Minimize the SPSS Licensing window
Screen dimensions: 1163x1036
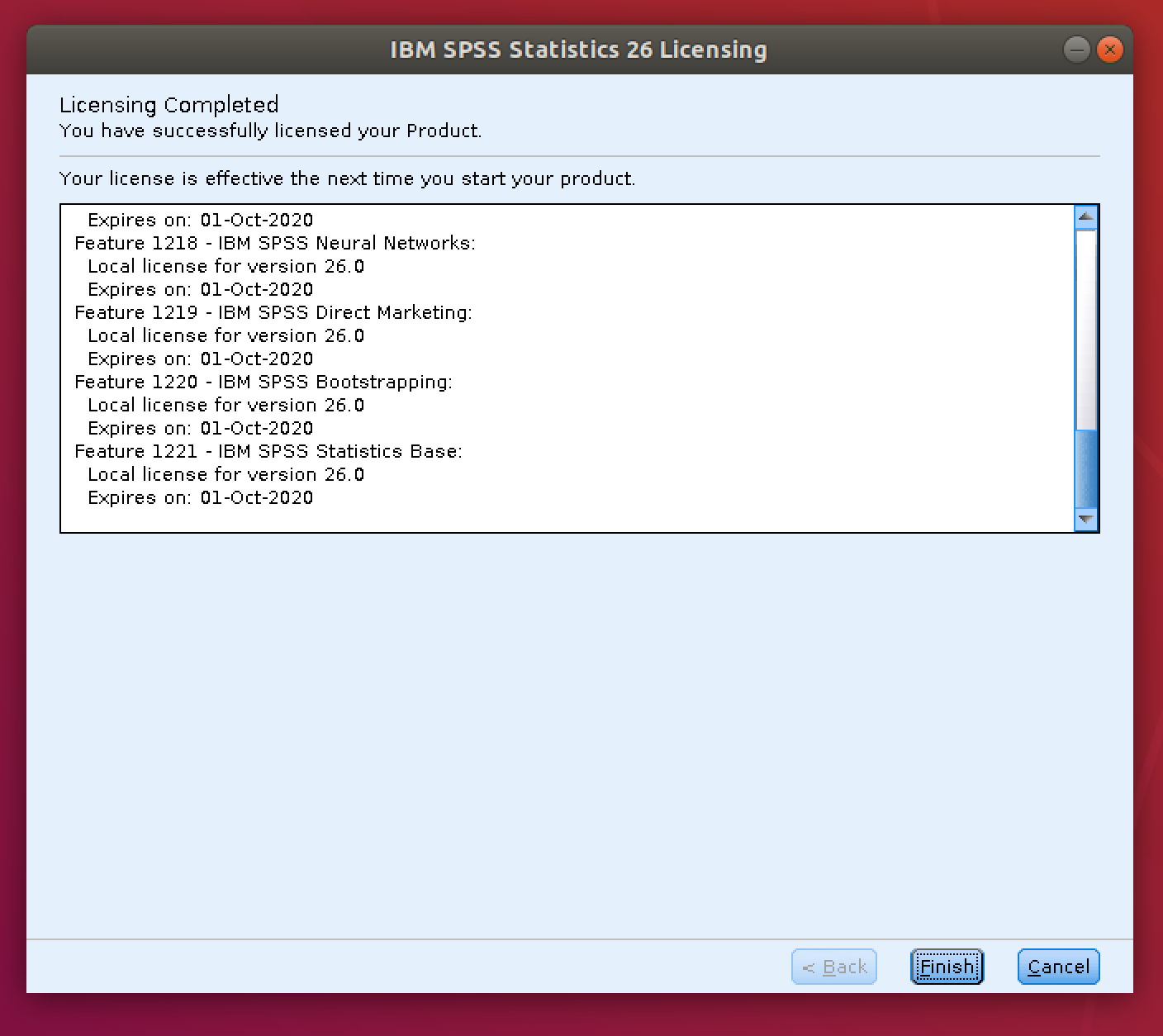tap(1076, 50)
